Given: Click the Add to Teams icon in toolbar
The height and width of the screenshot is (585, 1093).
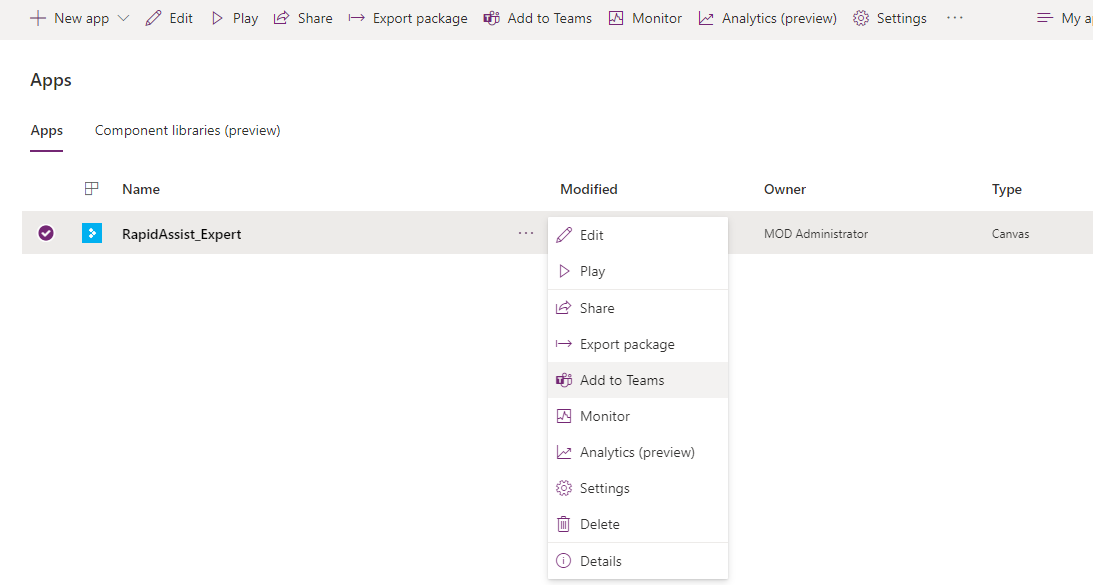Looking at the screenshot, I should (491, 18).
